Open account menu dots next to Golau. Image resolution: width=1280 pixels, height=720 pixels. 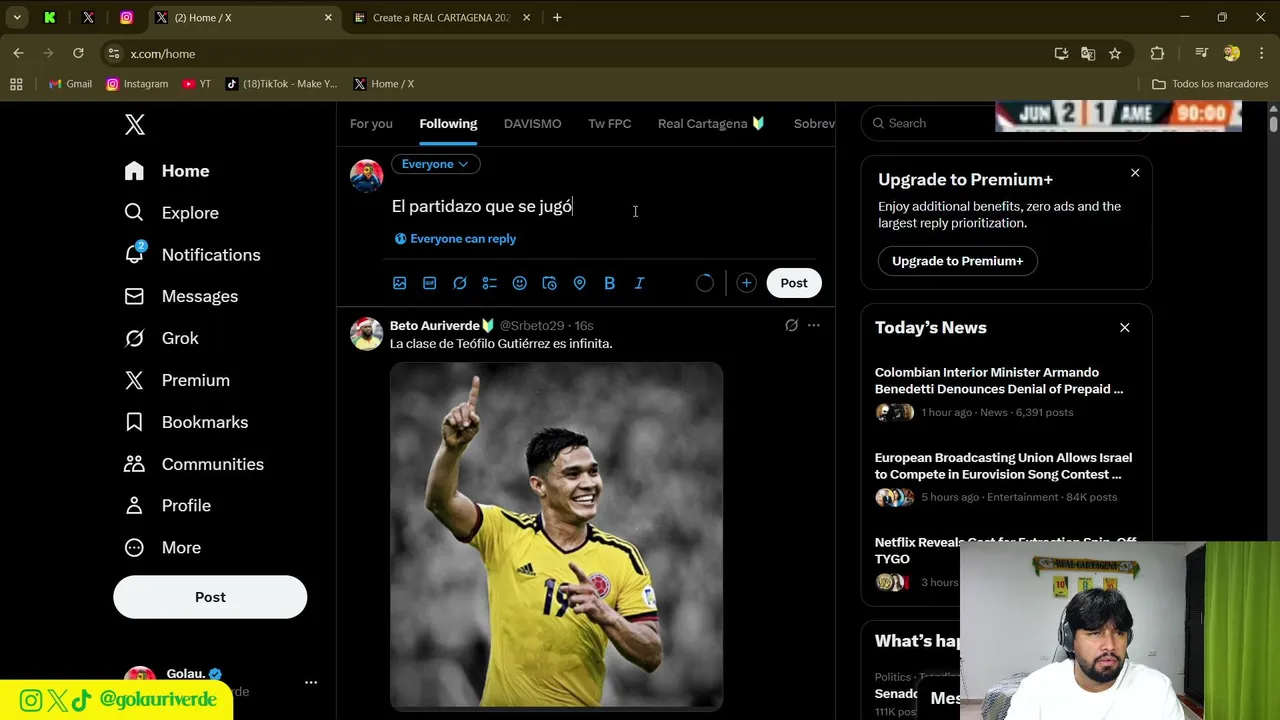coord(311,682)
